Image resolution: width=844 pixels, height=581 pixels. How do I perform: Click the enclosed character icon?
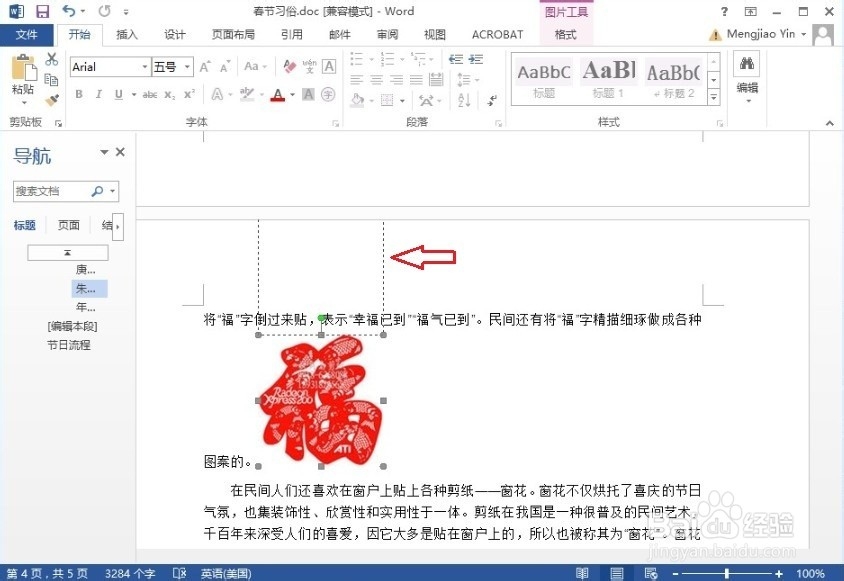pyautogui.click(x=328, y=94)
